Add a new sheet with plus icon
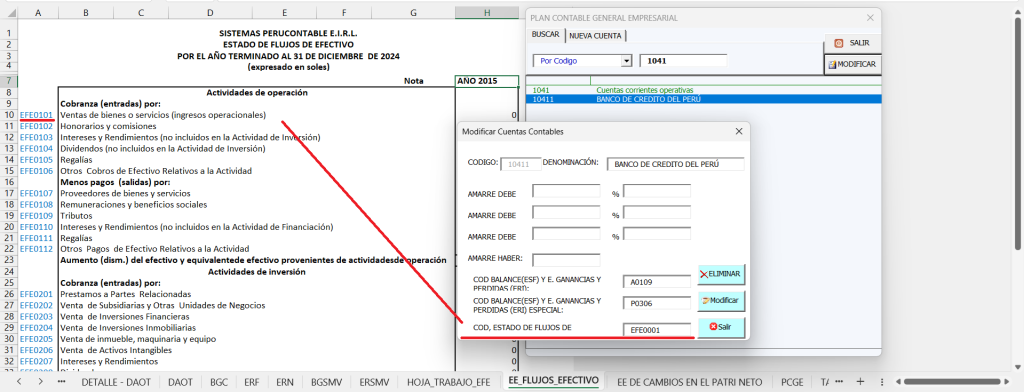The image size is (1024, 392). [x=861, y=382]
